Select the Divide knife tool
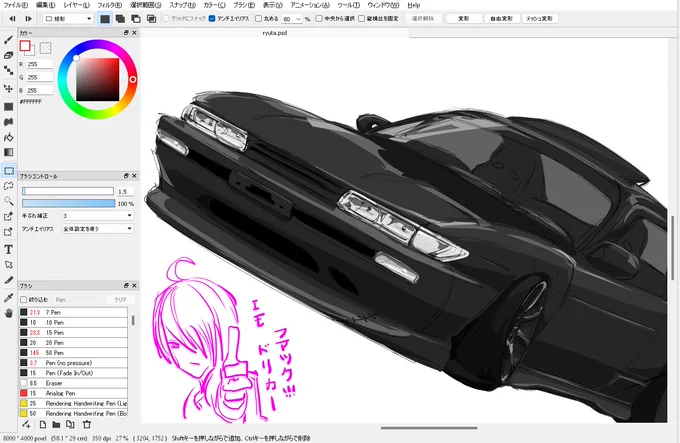Image resolution: width=680 pixels, height=443 pixels. [x=8, y=280]
